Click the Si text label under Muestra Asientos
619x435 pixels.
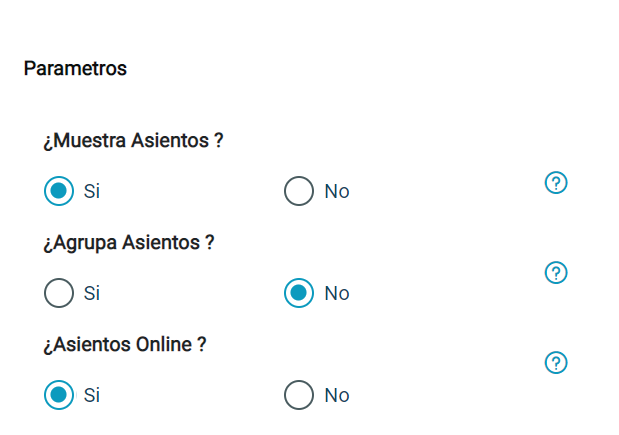pos(92,191)
